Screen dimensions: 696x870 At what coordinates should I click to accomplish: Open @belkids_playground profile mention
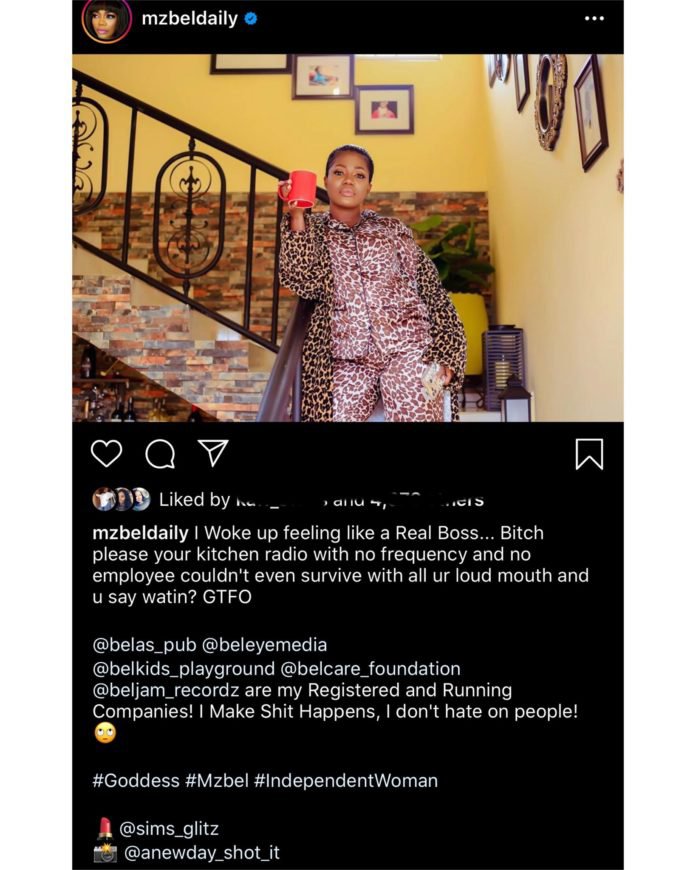click(x=184, y=669)
